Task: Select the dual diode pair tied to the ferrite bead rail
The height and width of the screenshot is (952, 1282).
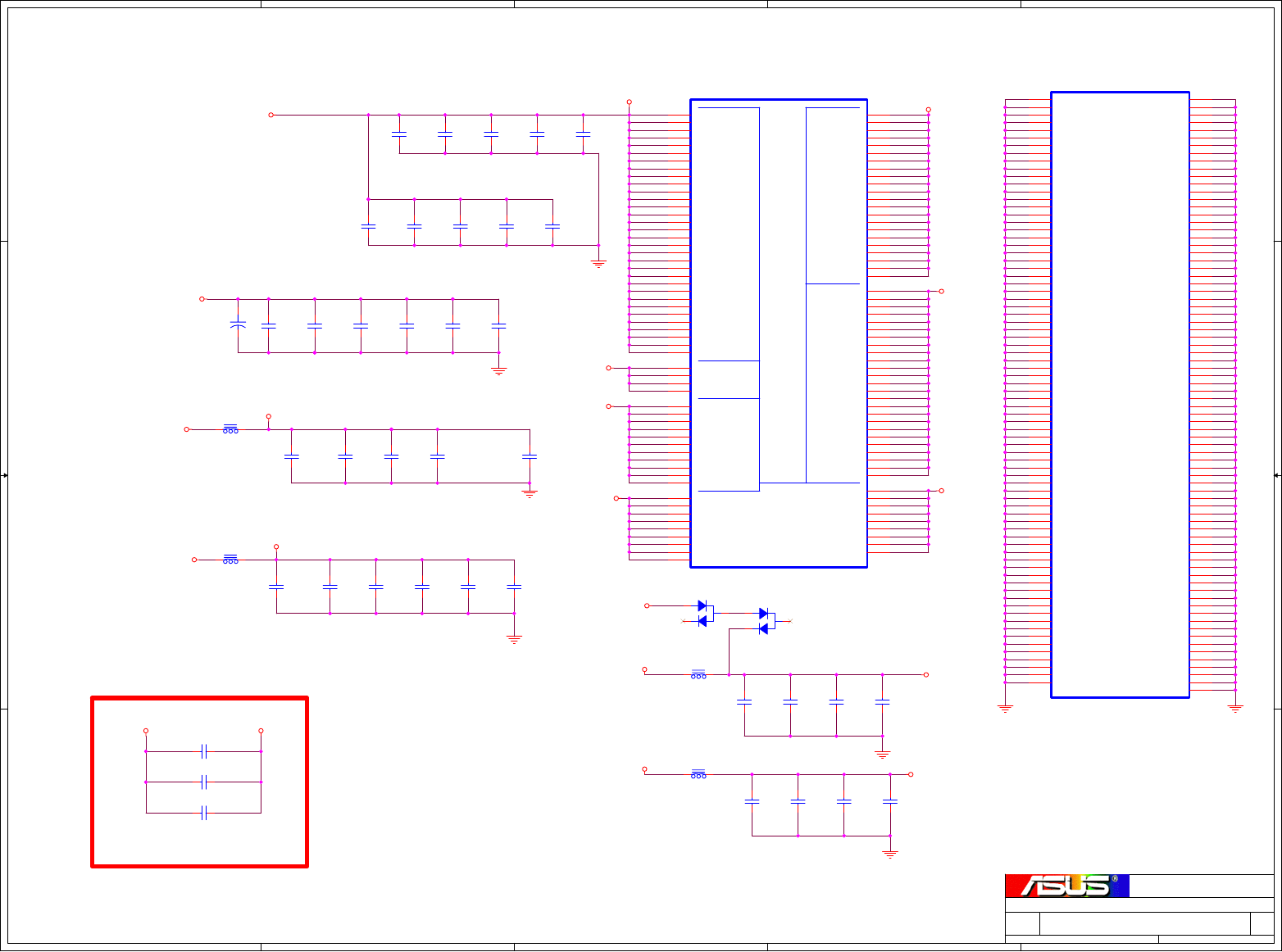Action: coord(766,621)
